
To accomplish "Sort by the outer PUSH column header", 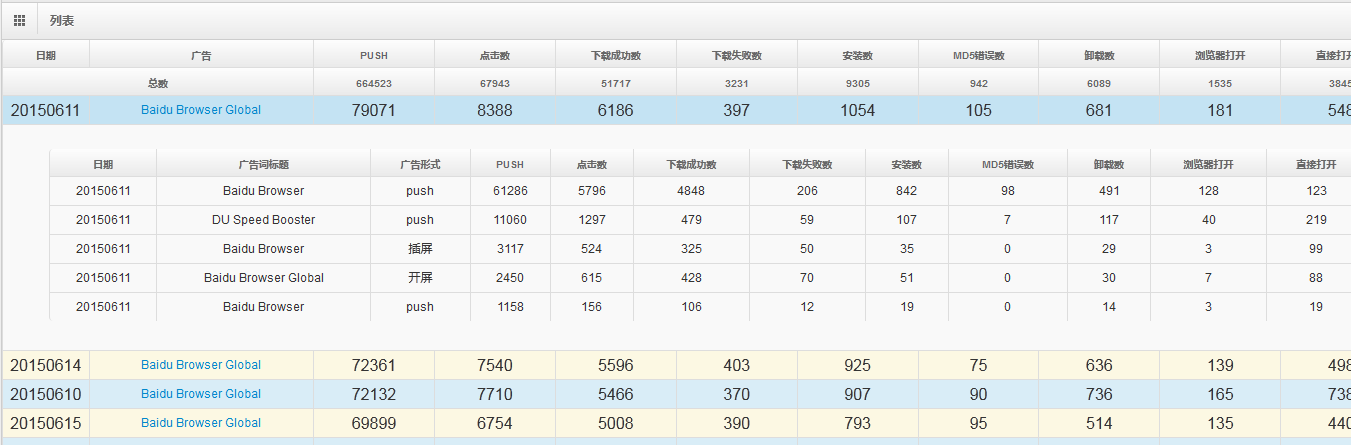I will (374, 56).
